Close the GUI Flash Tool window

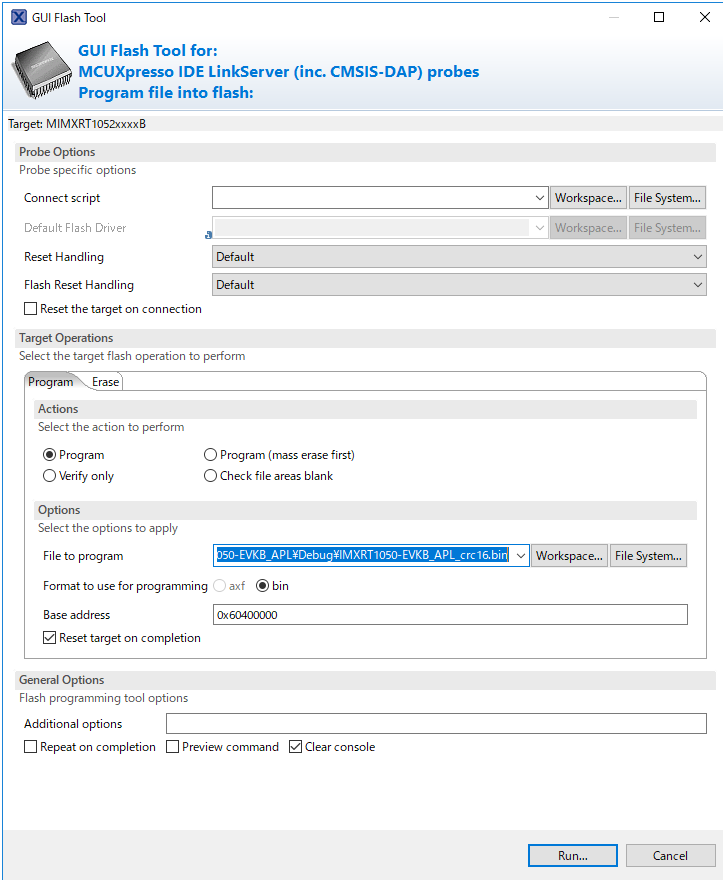[704, 17]
